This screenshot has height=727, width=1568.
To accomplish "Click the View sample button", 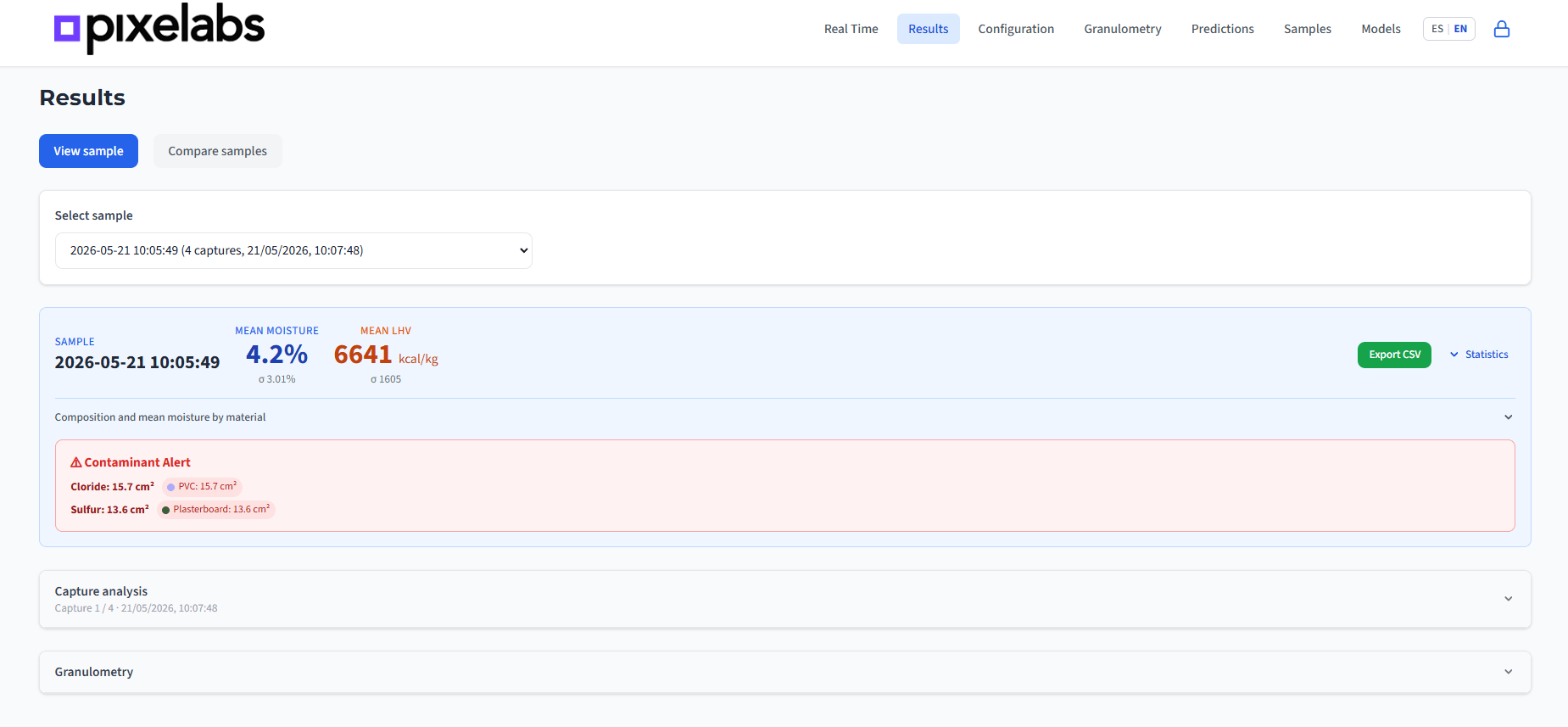I will (x=88, y=151).
